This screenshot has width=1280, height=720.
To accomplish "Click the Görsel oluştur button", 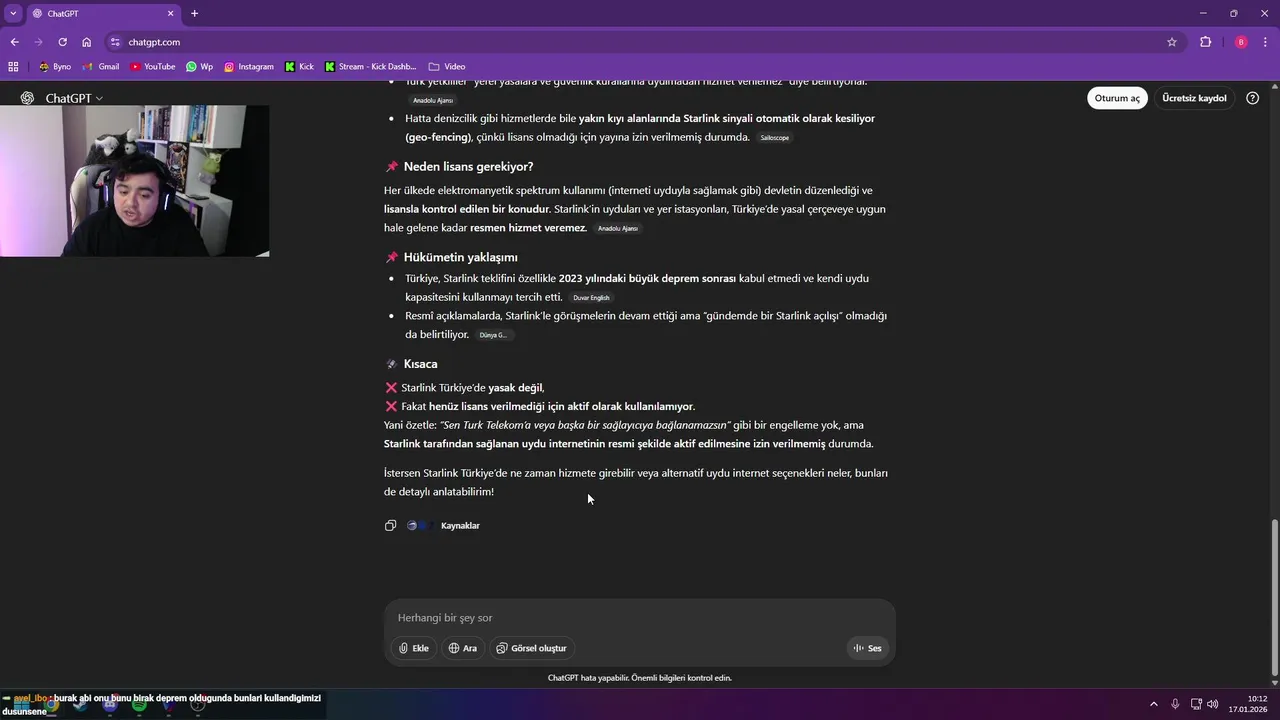I will coord(532,648).
